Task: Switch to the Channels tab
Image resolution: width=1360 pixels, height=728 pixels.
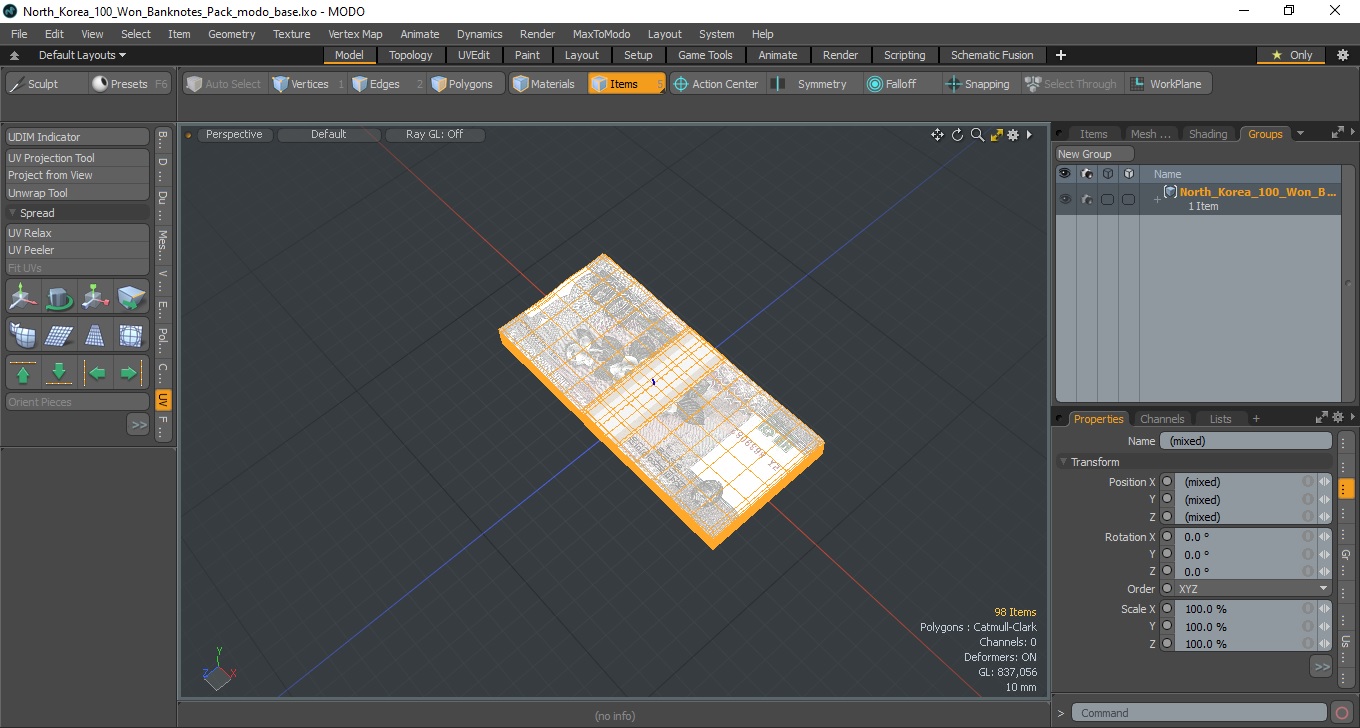Action: pyautogui.click(x=1162, y=419)
